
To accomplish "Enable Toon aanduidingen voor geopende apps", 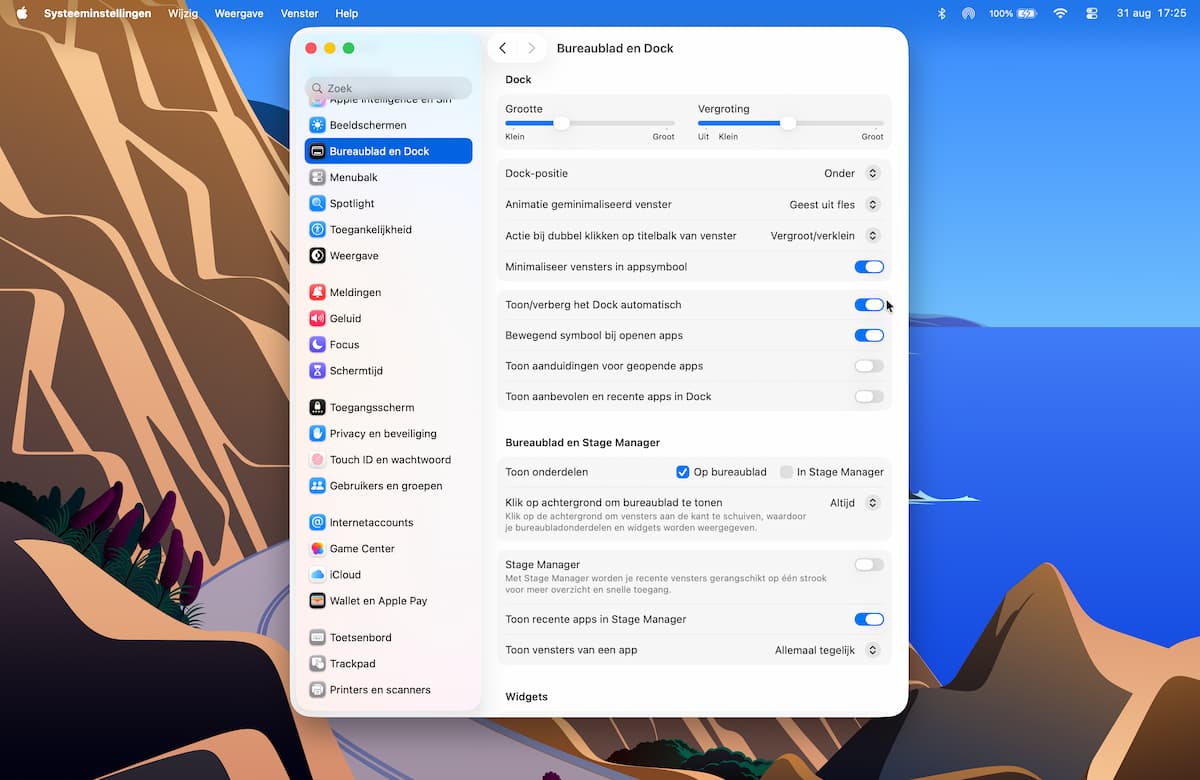I will [869, 366].
